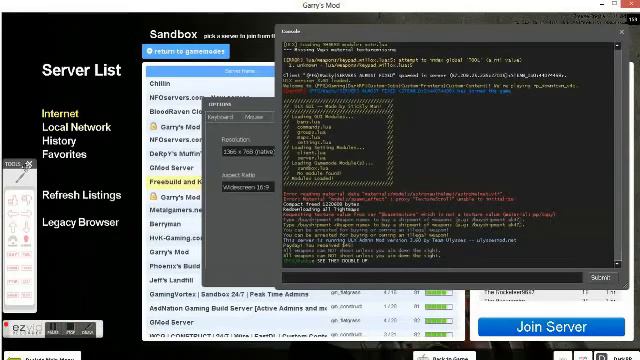The width and height of the screenshot is (640, 360).
Task: Pick the thumbs-down stamp in Tools palette
Action: pyautogui.click(x=27, y=200)
